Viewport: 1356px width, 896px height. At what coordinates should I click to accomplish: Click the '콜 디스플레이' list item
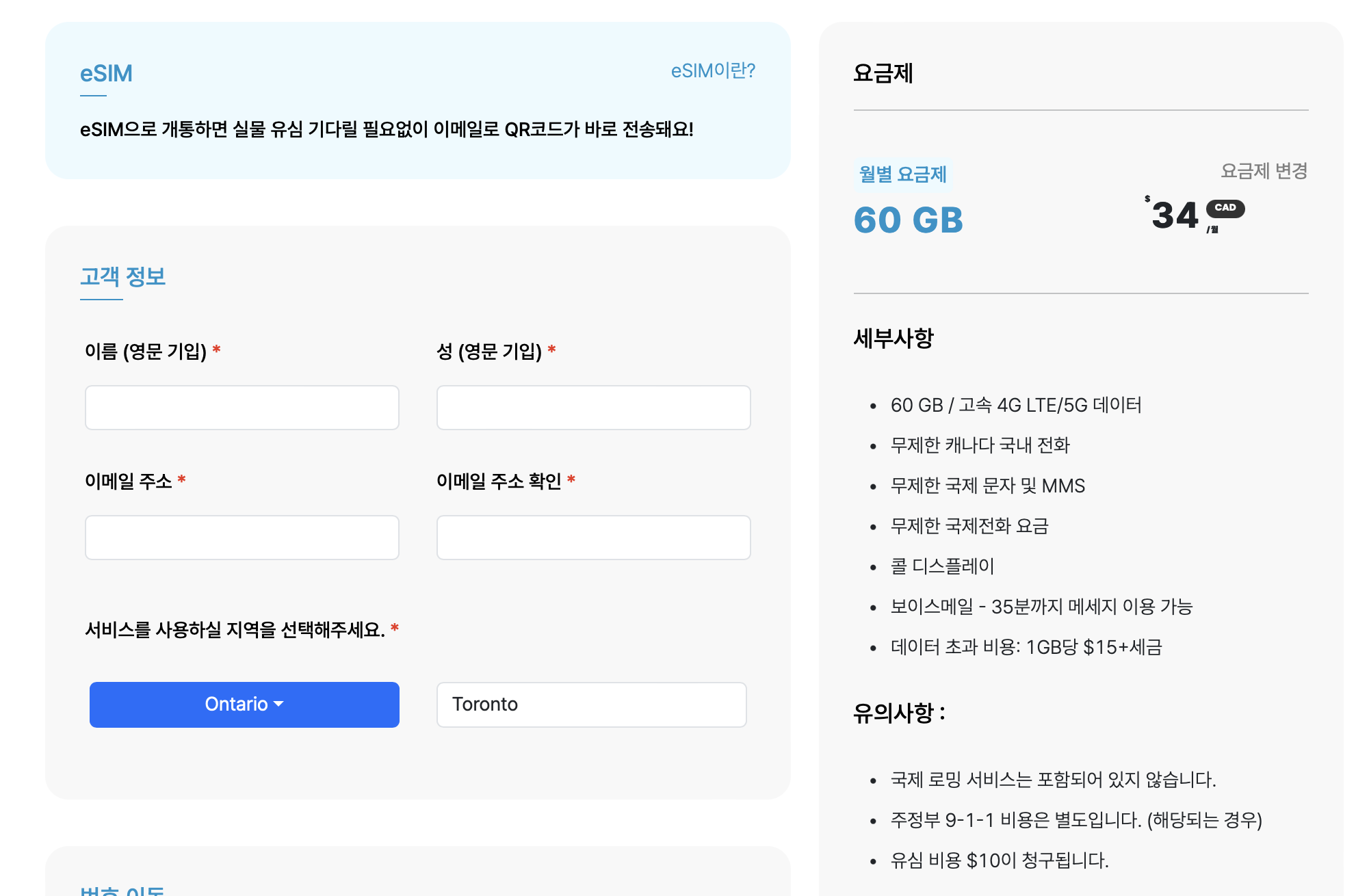pos(942,566)
